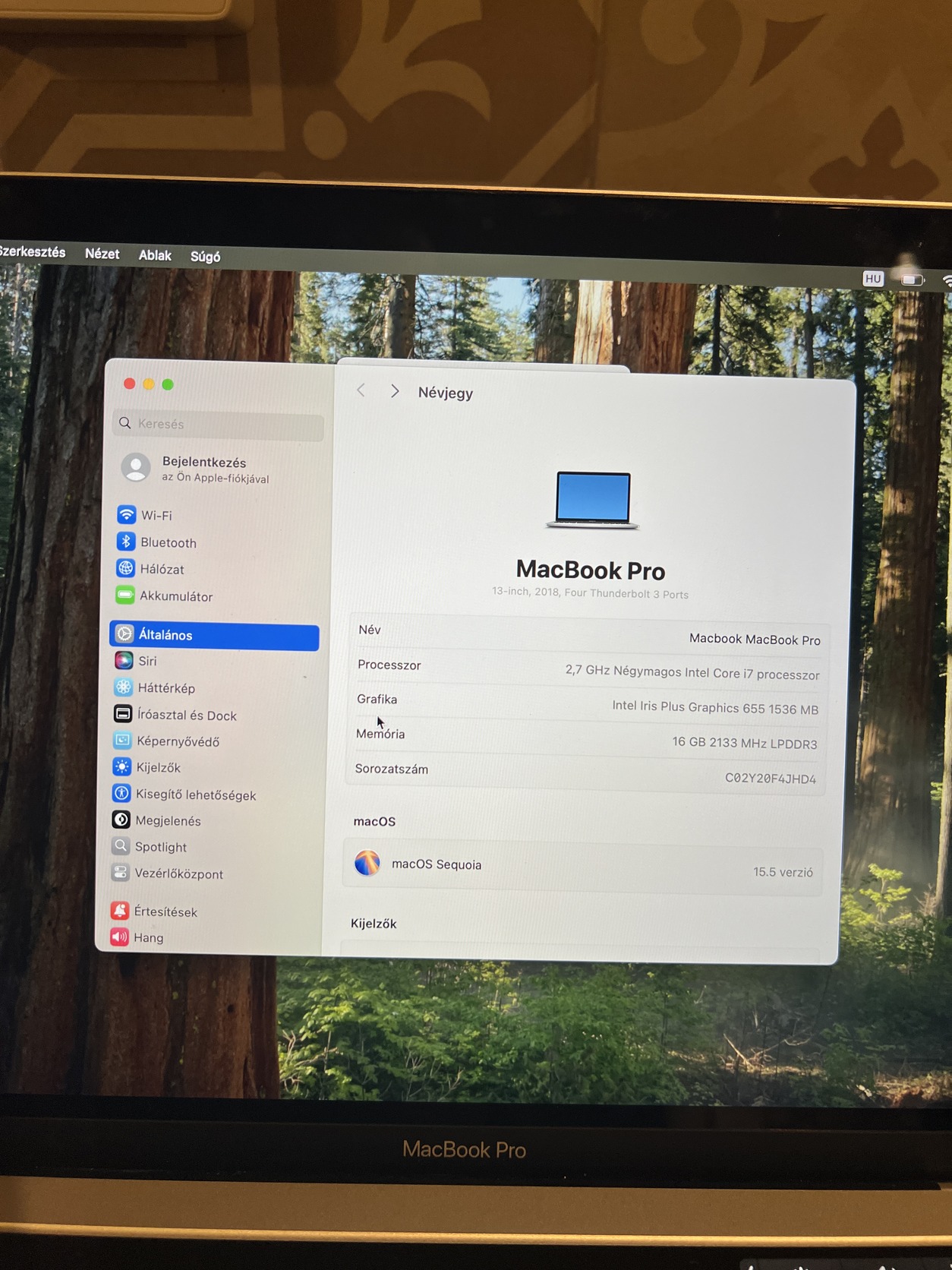Open Kijelzők displays icon in sidebar
Viewport: 952px width, 1270px height.
121,767
